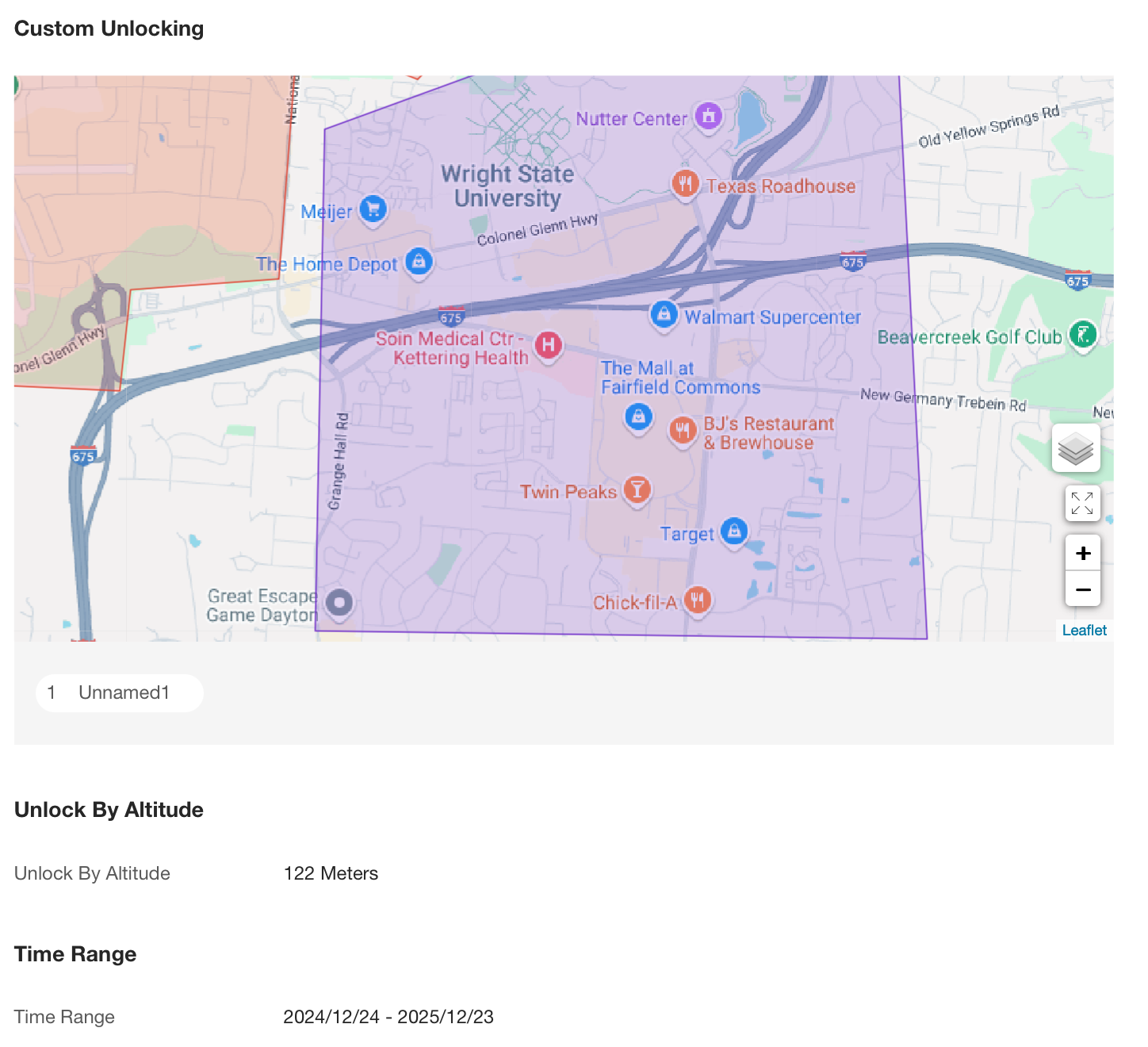
Task: Click the Twin Peaks bar pin
Action: (637, 491)
